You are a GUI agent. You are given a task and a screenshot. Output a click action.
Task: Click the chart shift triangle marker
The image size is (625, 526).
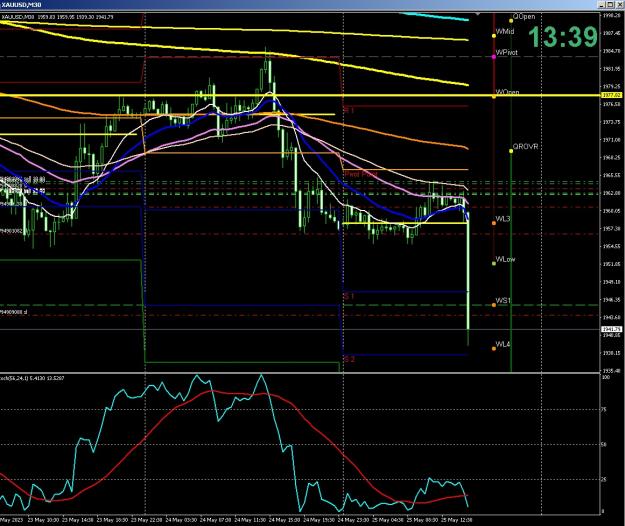click(x=478, y=14)
